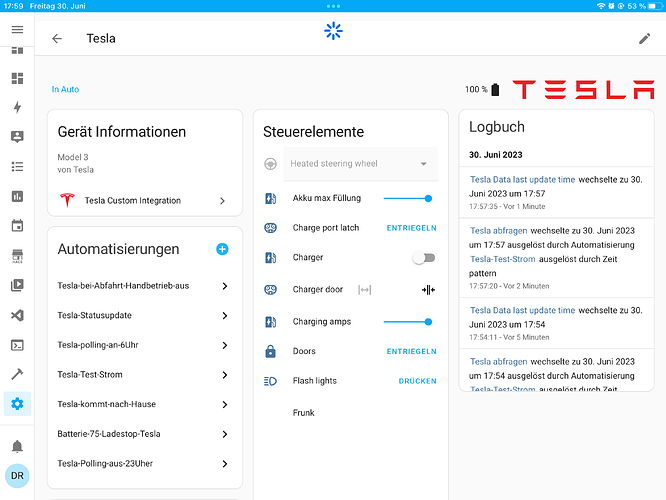Open Tesla-Test-Strom automation in the list

(x=144, y=375)
